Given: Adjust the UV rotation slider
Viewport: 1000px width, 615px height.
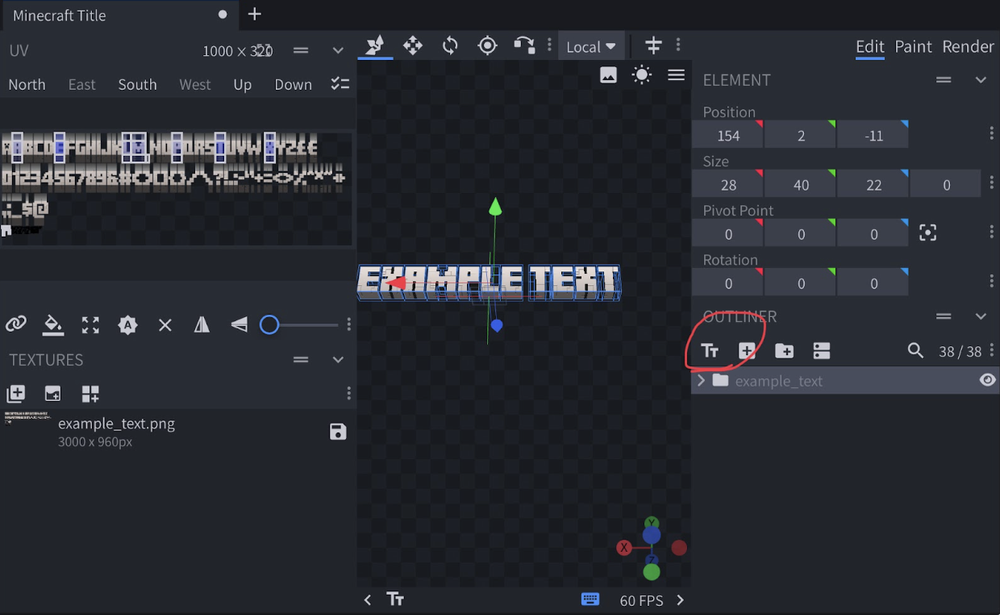Looking at the screenshot, I should tap(298, 325).
